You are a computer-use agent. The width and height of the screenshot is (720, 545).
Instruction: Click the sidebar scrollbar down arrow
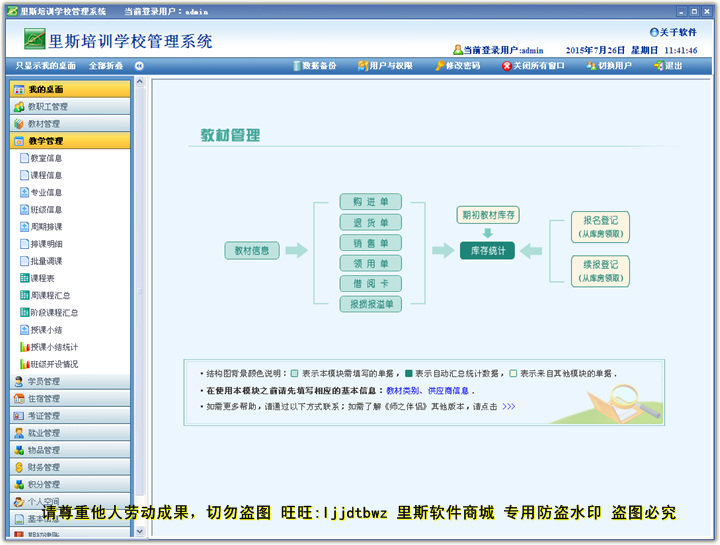click(x=140, y=531)
